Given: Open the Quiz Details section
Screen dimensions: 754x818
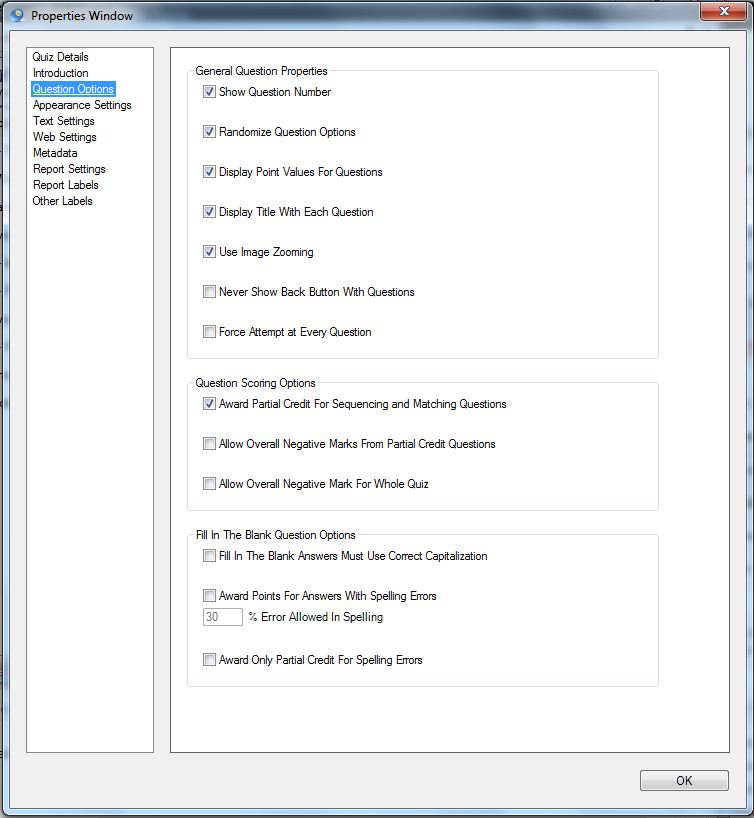Looking at the screenshot, I should [60, 57].
